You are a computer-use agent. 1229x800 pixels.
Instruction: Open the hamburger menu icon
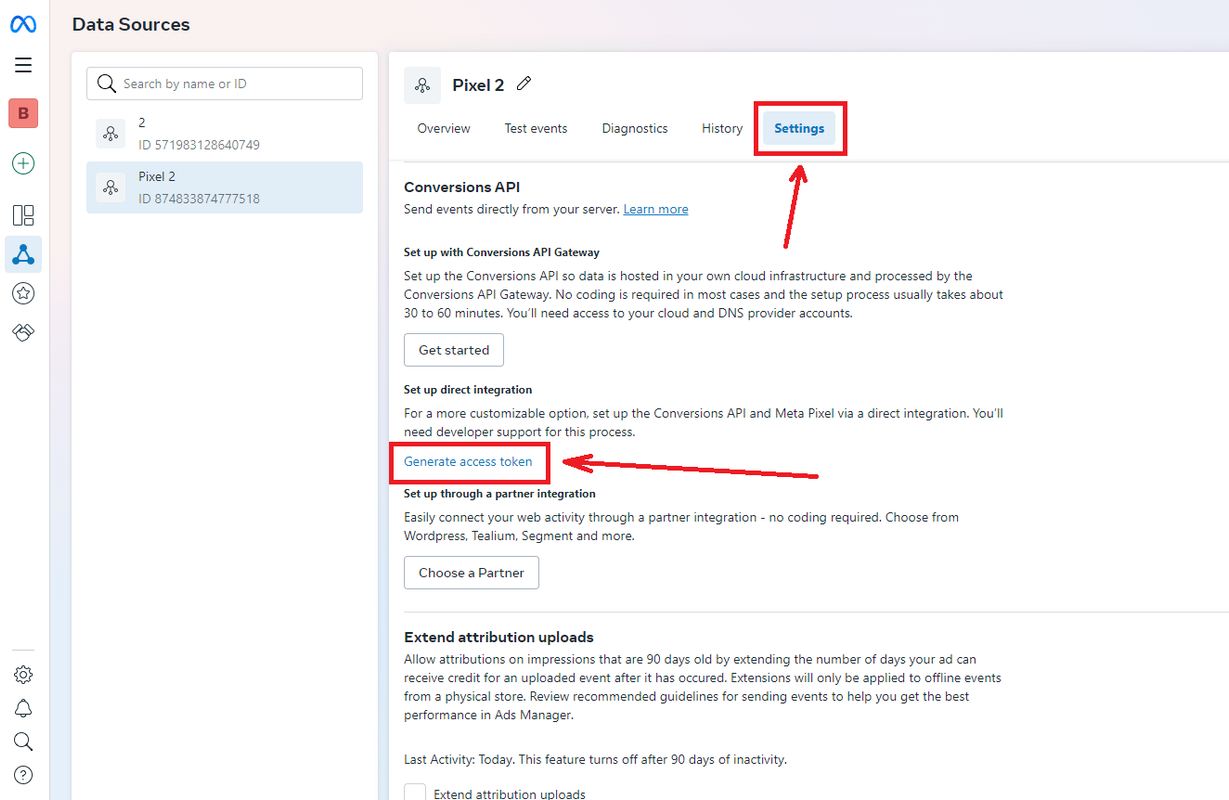[23, 65]
